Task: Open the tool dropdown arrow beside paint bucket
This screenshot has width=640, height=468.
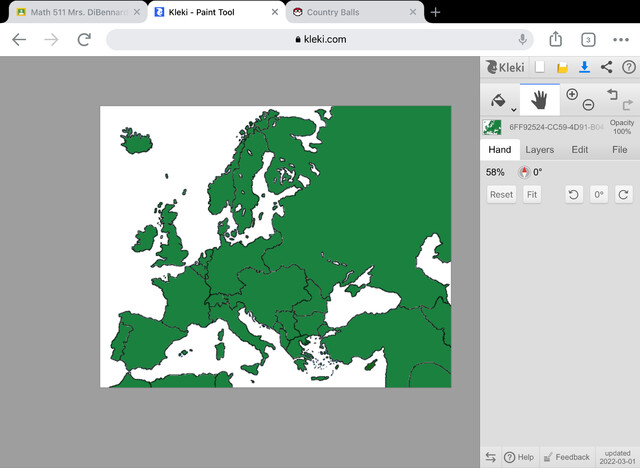Action: pyautogui.click(x=514, y=109)
